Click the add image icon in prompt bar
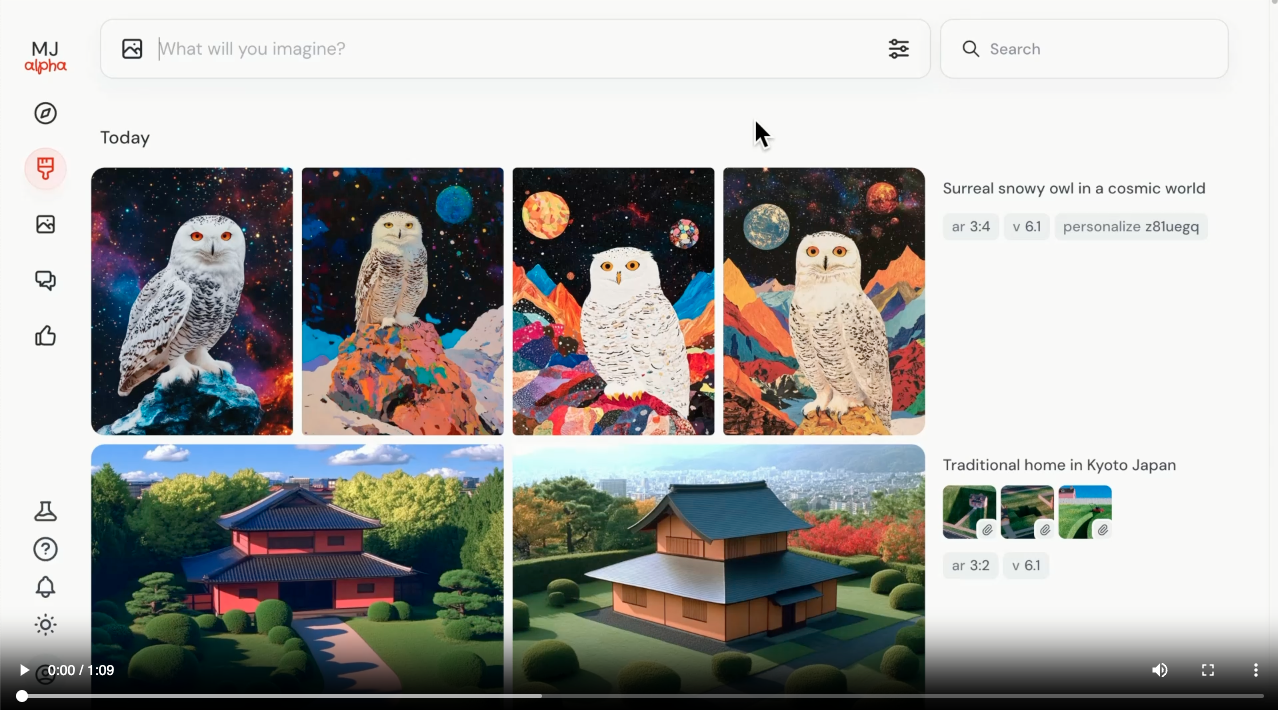Screen dimensions: 1278x710 click(132, 49)
